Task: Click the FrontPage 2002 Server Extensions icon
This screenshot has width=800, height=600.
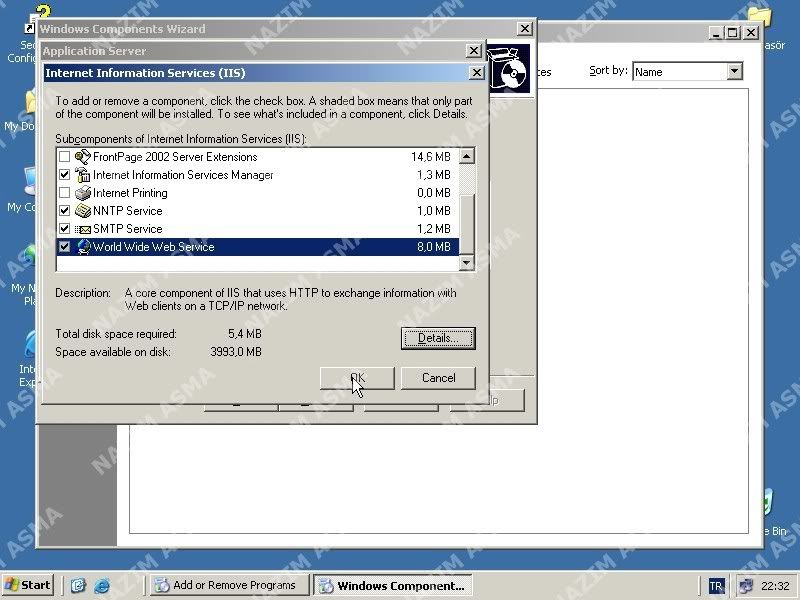Action: tap(83, 157)
